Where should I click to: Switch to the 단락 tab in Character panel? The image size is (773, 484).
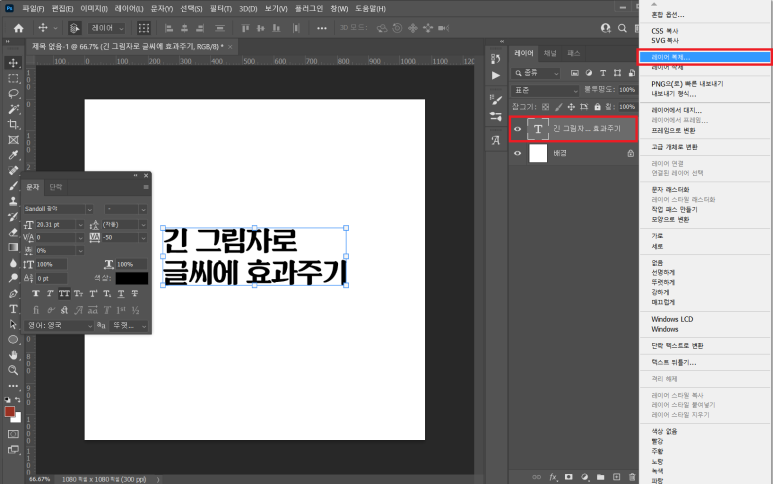56,187
